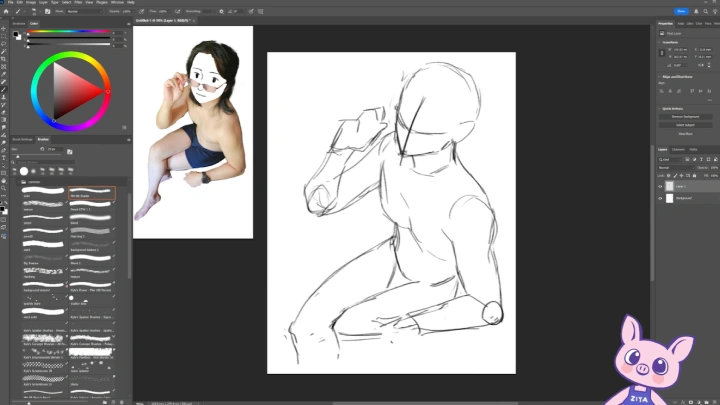Open the layer blend mode dropdown
Image resolution: width=720 pixels, height=405 pixels.
[676, 168]
